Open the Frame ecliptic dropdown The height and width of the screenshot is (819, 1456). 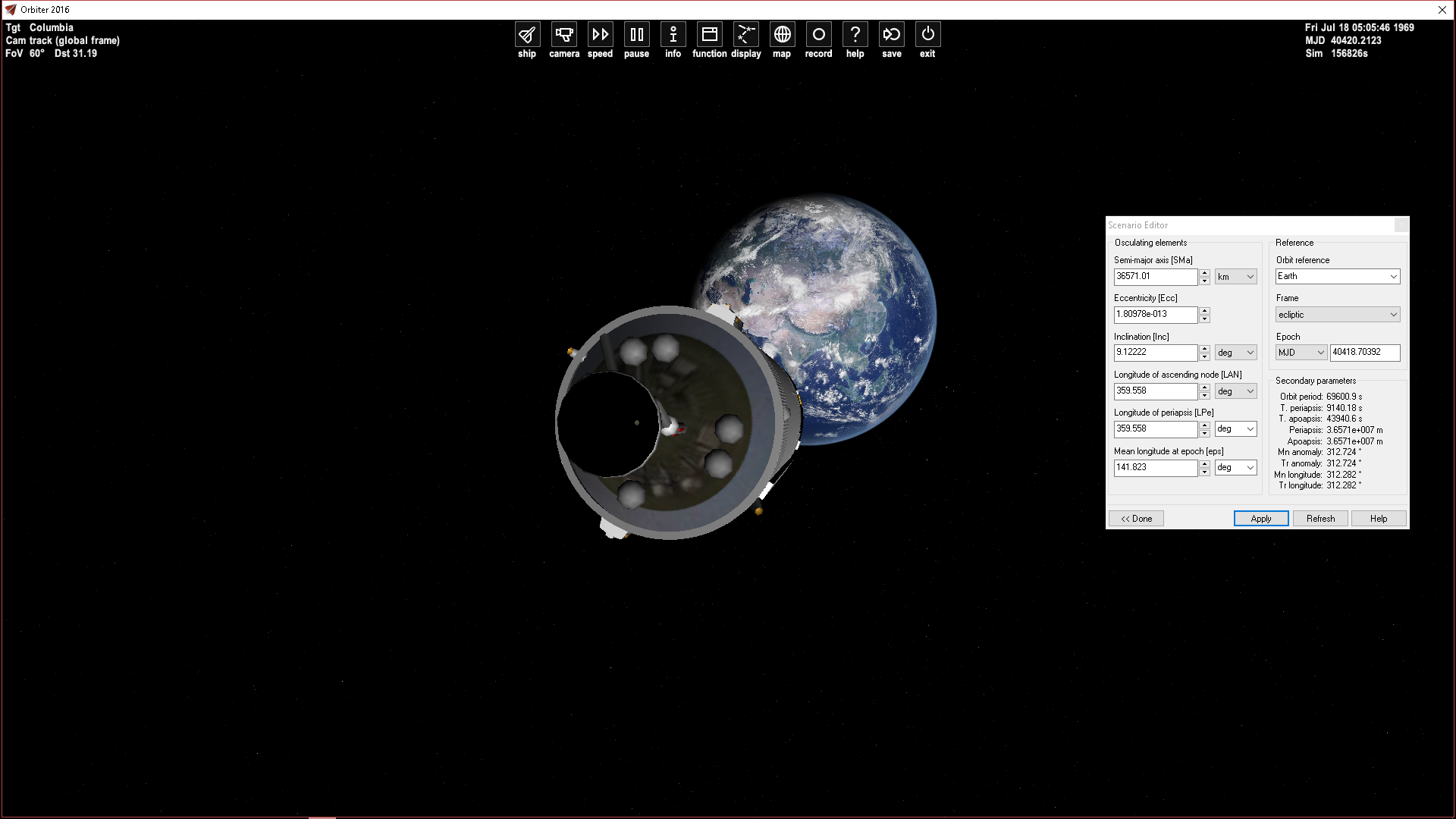(x=1337, y=315)
